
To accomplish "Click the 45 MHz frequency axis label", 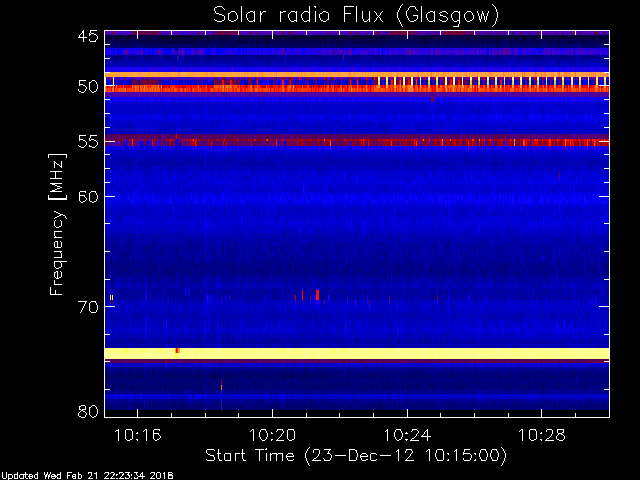I will 88,36.
